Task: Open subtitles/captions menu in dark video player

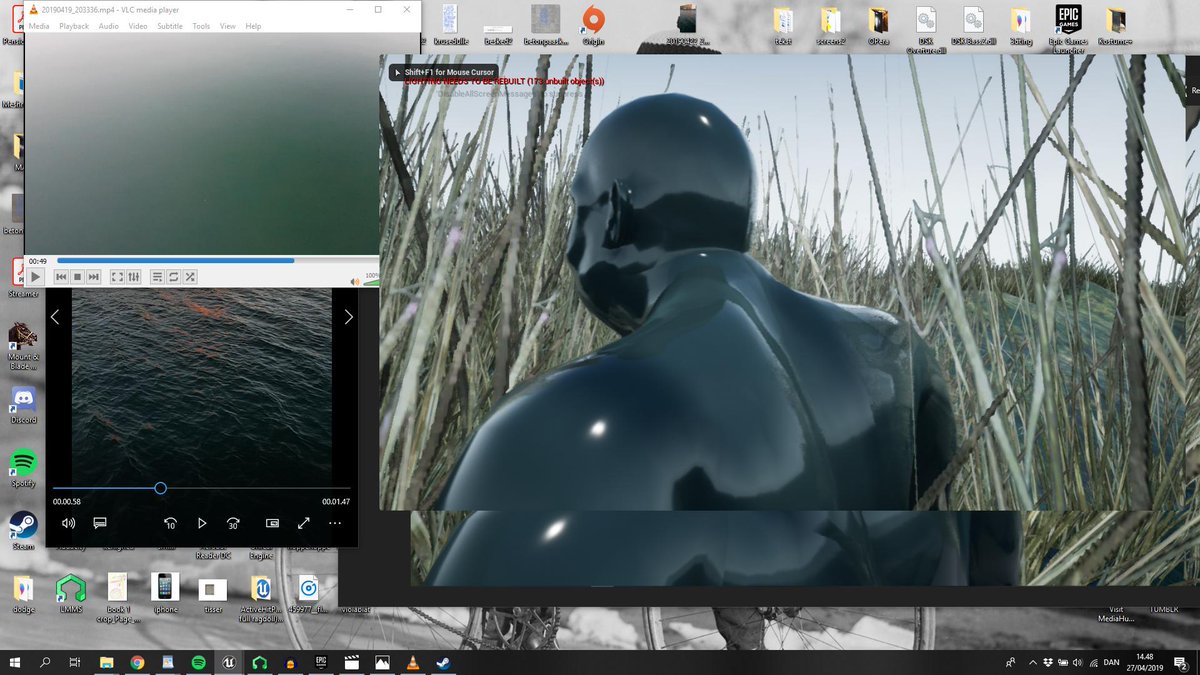Action: point(100,522)
